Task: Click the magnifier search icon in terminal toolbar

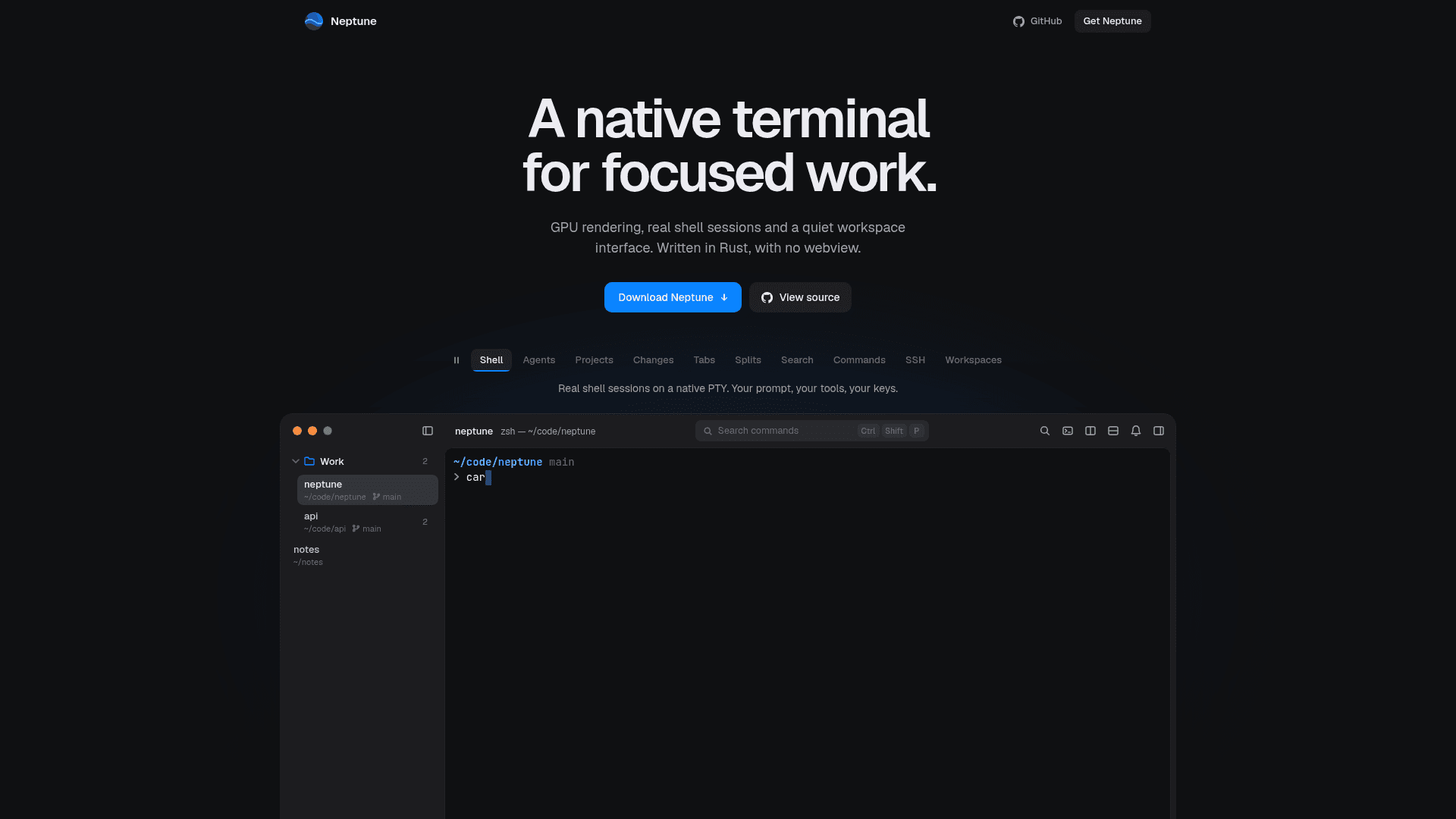Action: coord(1045,431)
